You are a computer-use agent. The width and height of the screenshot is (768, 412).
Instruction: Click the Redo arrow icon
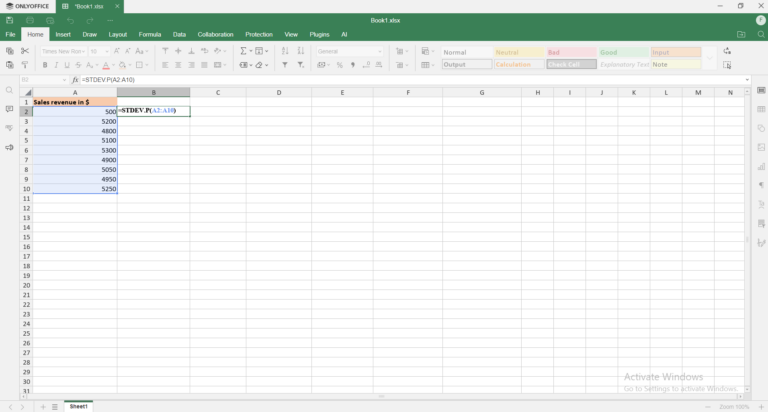coord(90,21)
